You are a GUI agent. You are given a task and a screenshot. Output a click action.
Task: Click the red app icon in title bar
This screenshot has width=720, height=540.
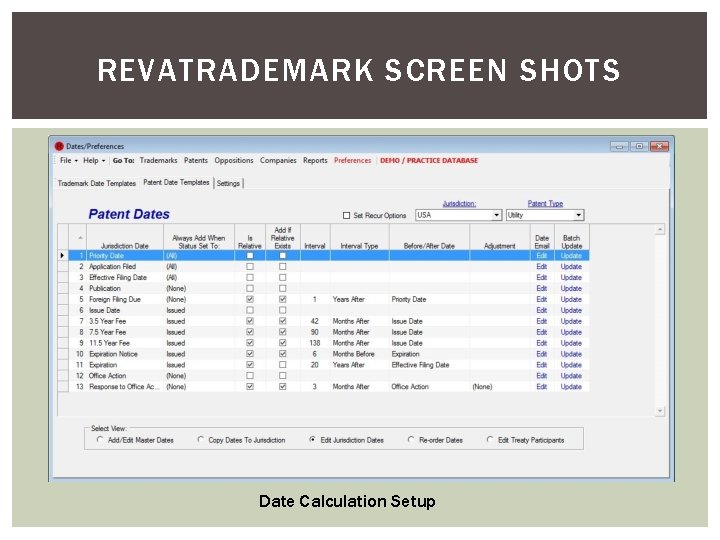point(59,146)
